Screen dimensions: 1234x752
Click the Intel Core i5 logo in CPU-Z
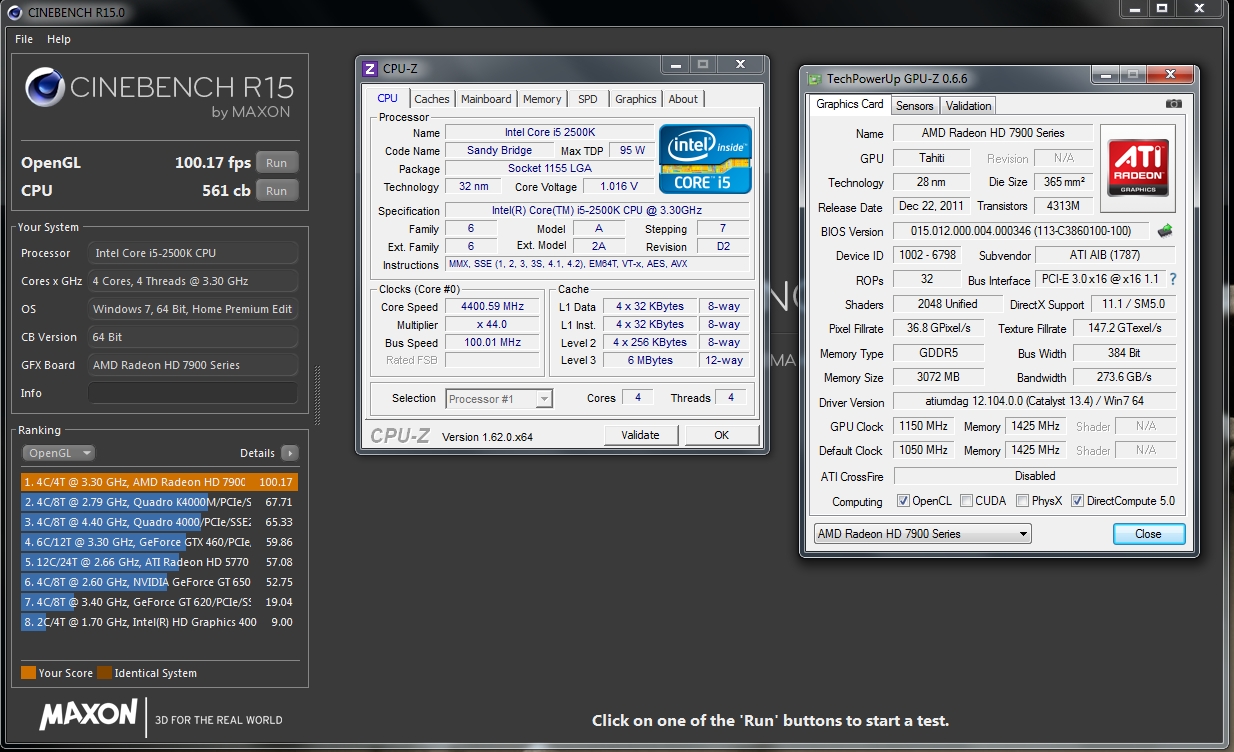pos(705,158)
